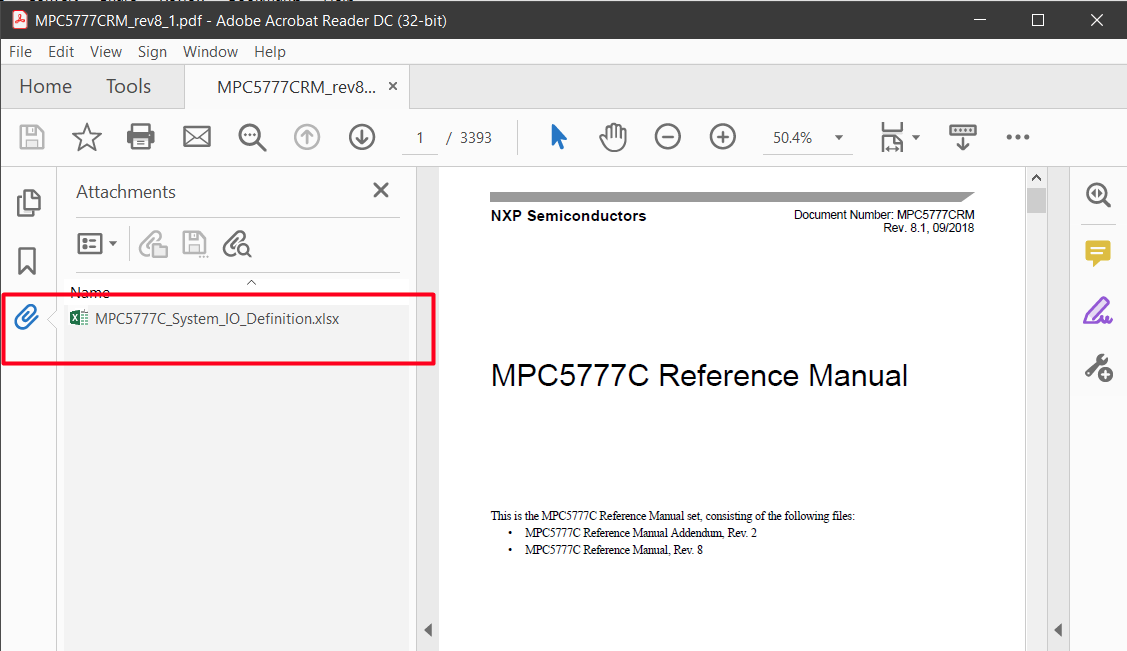Open the Attachments panel search icon
Image resolution: width=1127 pixels, height=651 pixels.
point(237,243)
